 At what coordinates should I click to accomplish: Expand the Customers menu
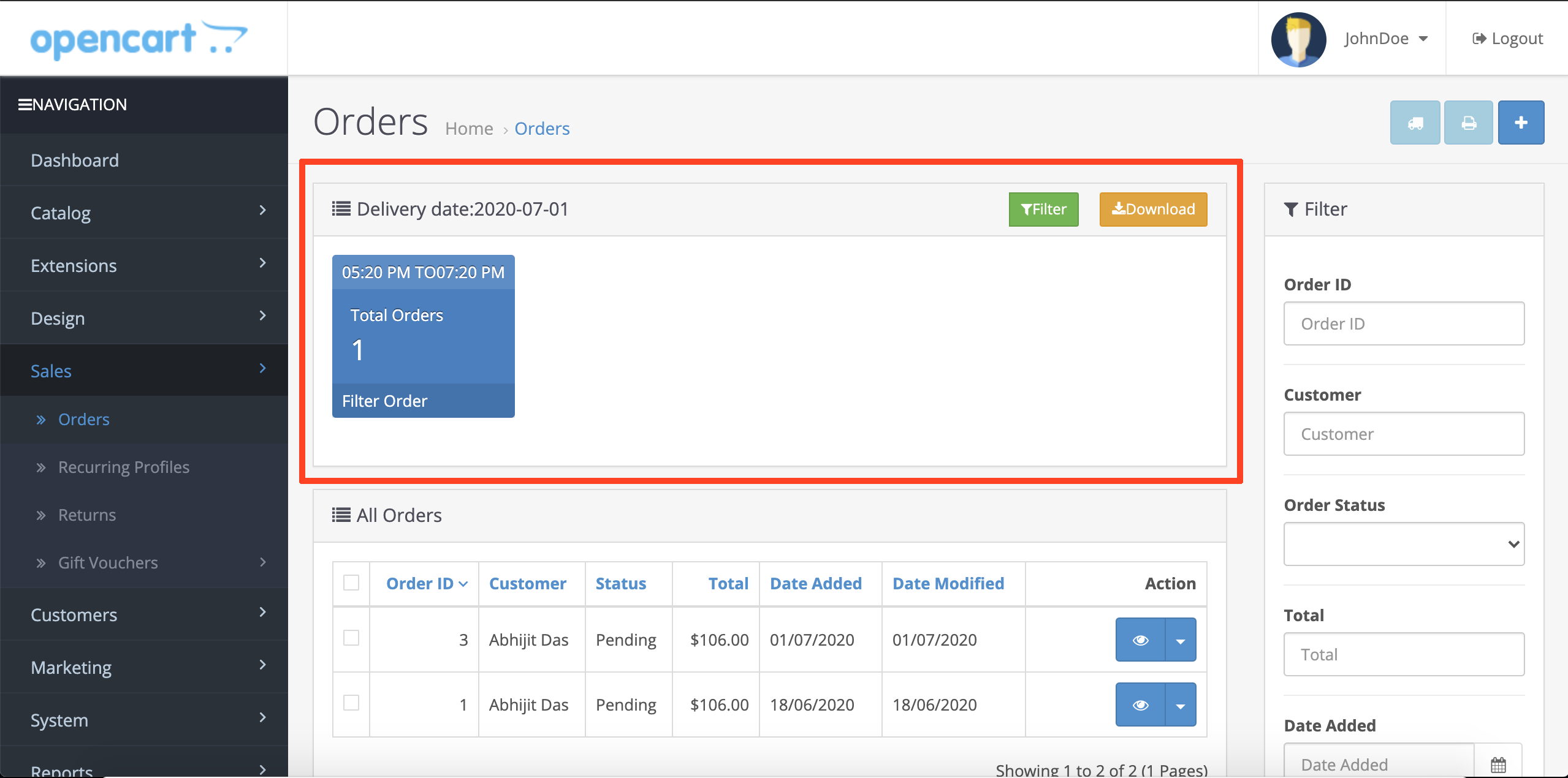tap(144, 615)
